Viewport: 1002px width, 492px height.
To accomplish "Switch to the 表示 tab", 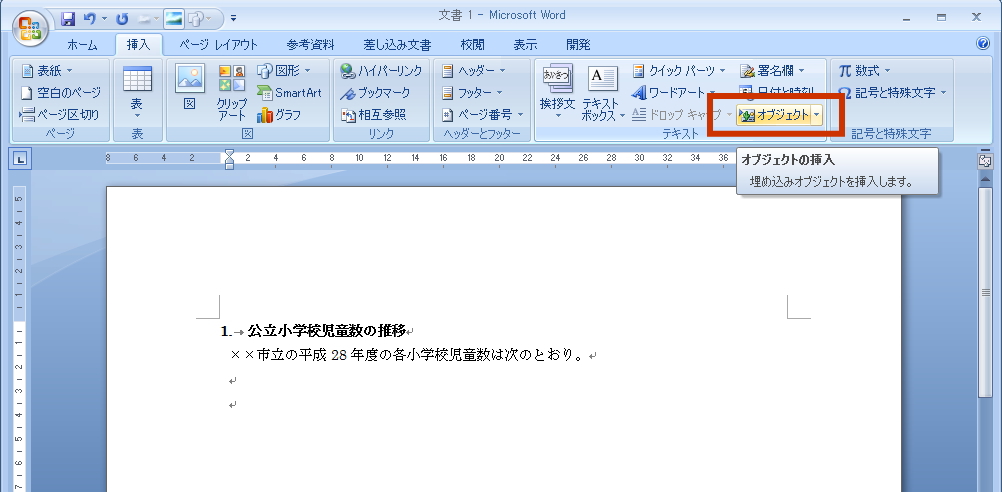I will (525, 45).
